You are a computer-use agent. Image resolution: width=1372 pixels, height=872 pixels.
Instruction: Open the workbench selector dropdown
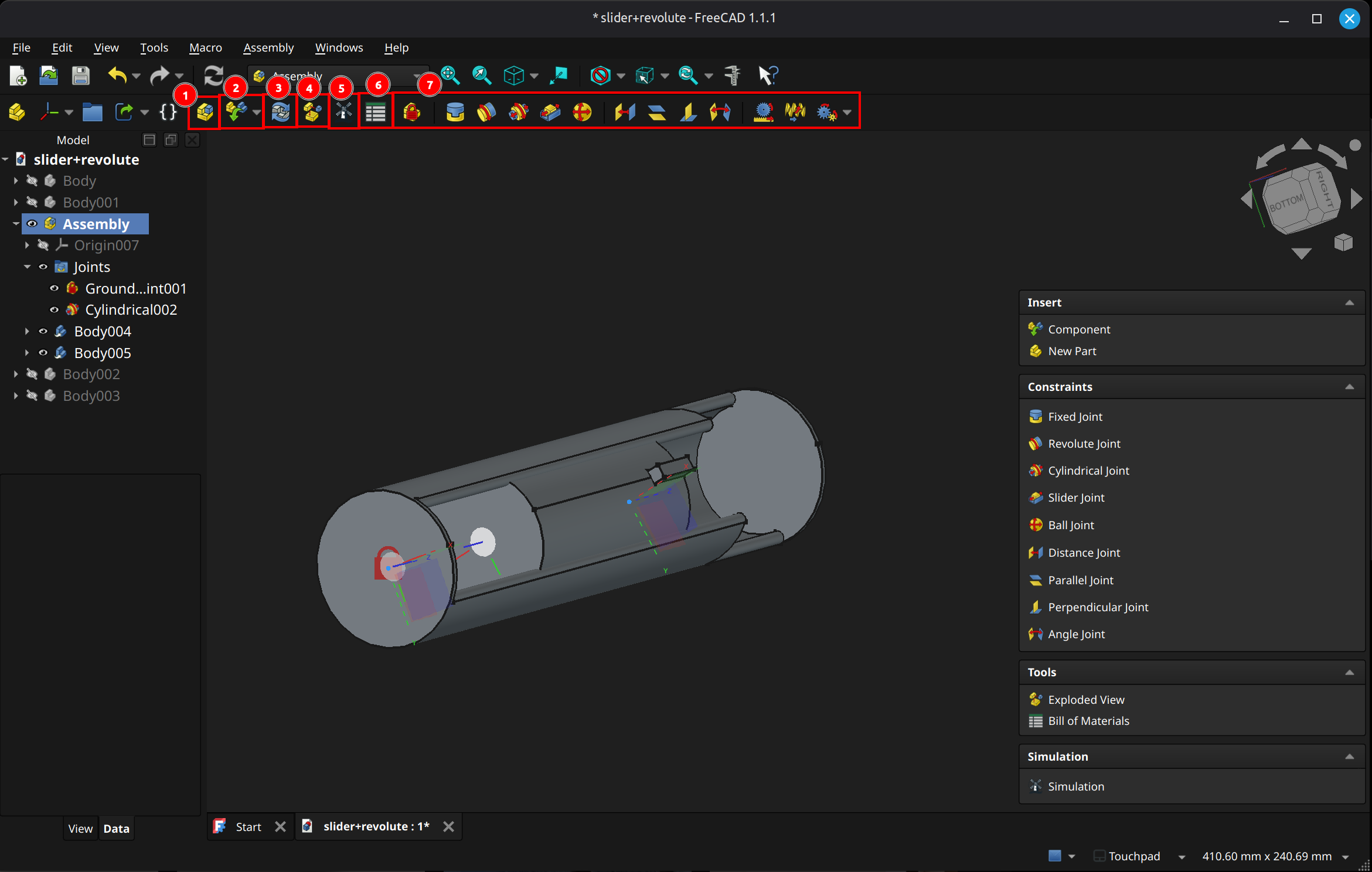click(x=339, y=76)
